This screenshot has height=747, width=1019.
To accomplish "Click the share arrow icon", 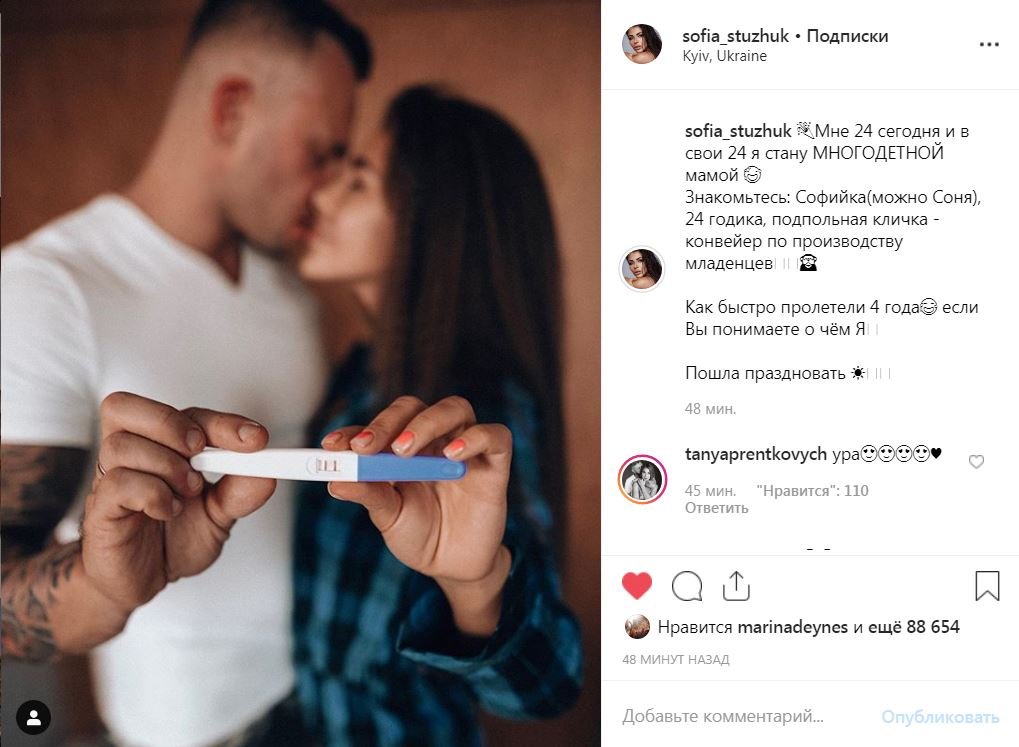I will tap(736, 586).
